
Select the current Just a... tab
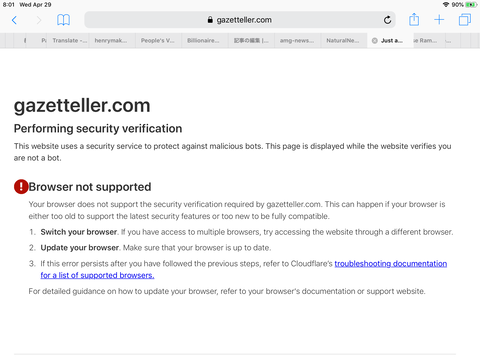pyautogui.click(x=390, y=41)
